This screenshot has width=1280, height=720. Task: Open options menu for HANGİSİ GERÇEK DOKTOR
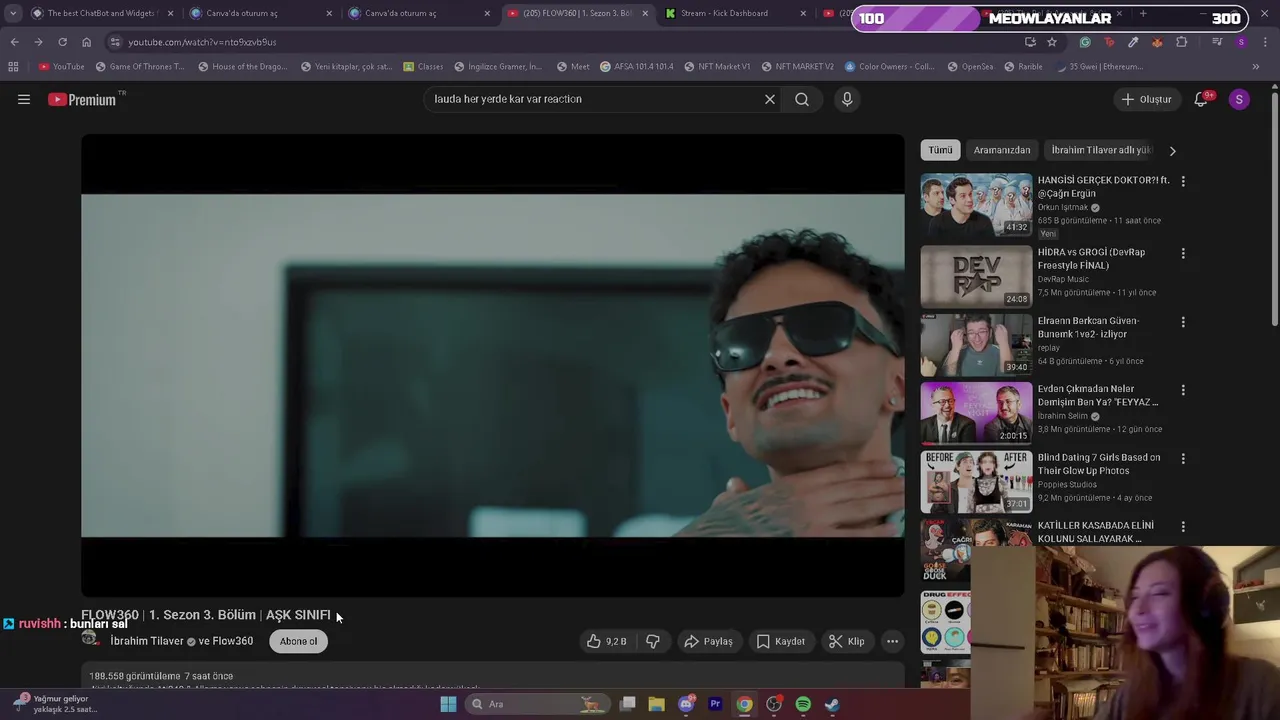pos(1183,181)
